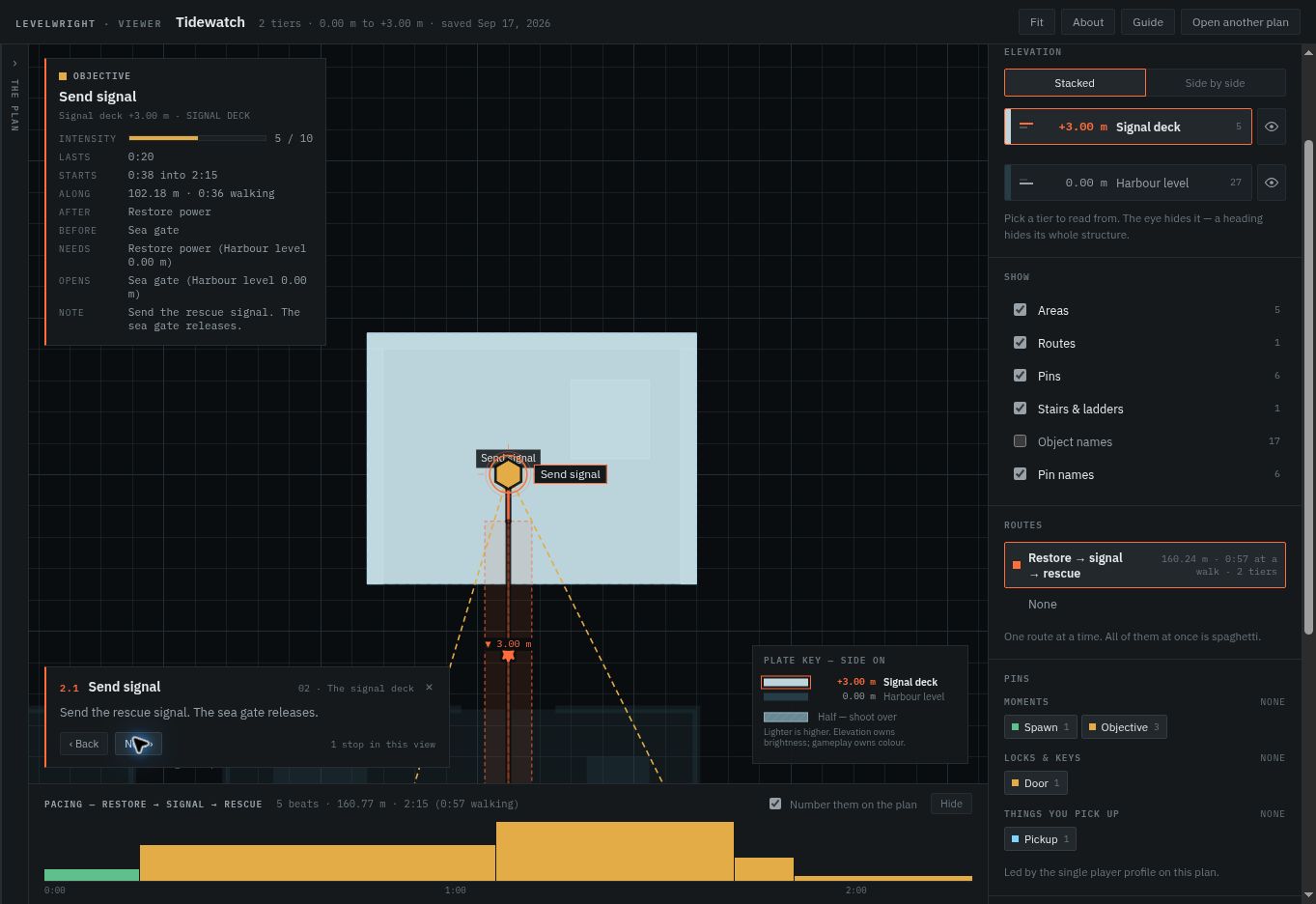This screenshot has width=1316, height=904.
Task: Select the 0.00 m Harbour level tier
Action: coord(1128,183)
